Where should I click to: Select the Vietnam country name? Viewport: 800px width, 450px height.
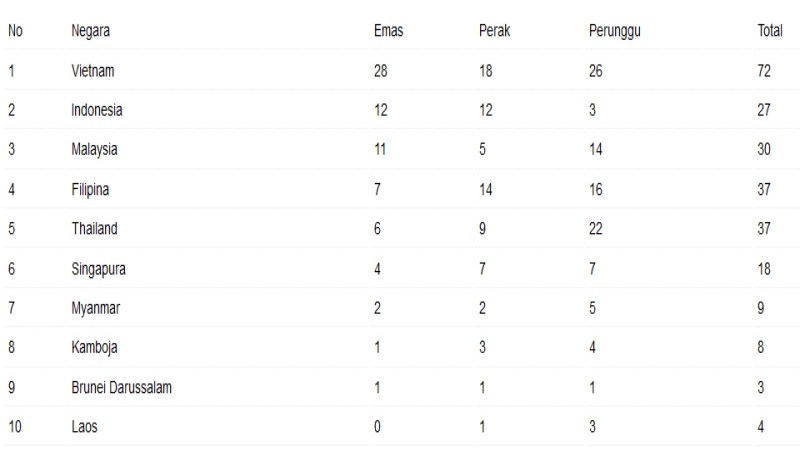pos(93,71)
